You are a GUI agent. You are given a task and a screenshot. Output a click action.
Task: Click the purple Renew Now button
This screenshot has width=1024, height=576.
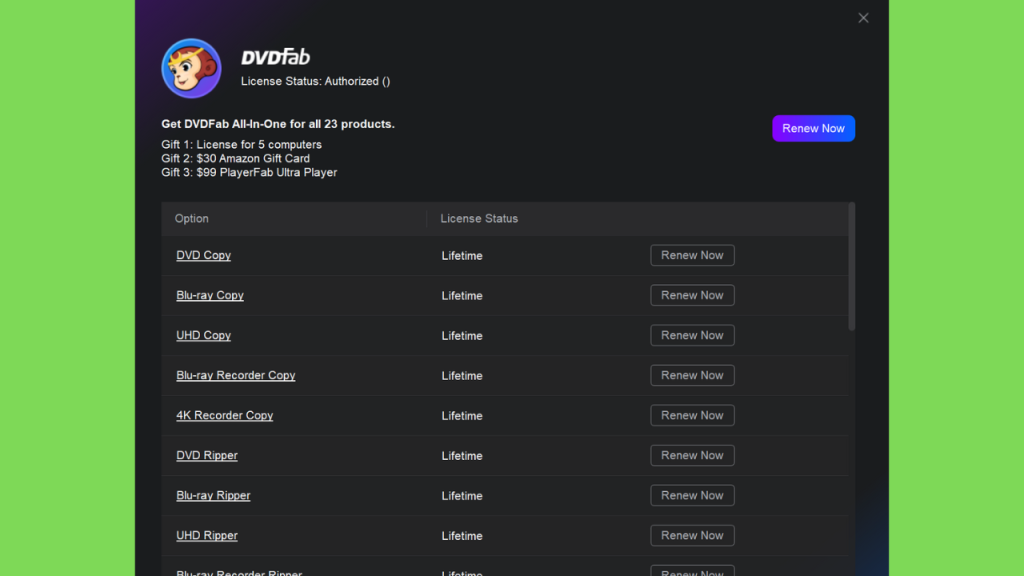tap(813, 129)
